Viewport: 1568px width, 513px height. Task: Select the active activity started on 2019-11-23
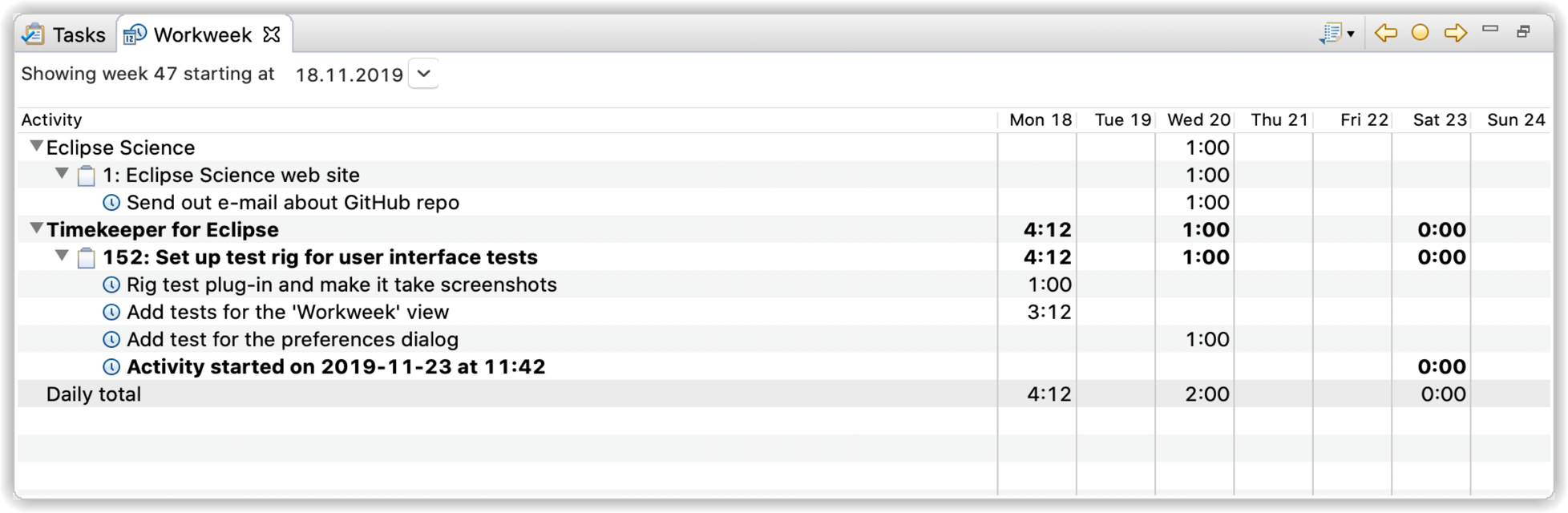(336, 367)
